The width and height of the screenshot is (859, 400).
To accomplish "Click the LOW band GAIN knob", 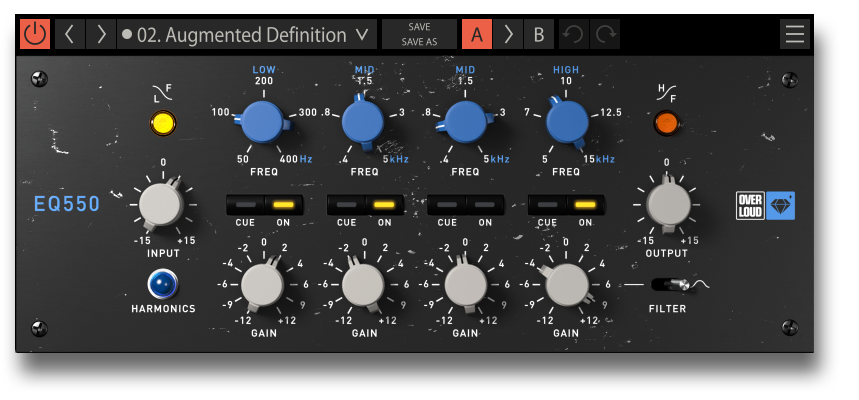I will click(x=262, y=285).
